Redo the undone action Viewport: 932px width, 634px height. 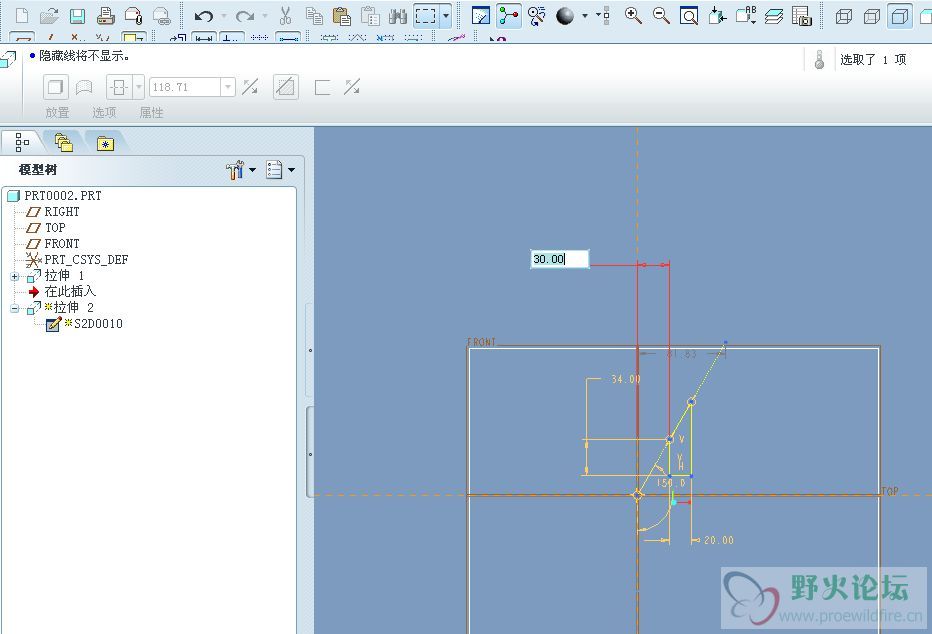click(x=244, y=16)
